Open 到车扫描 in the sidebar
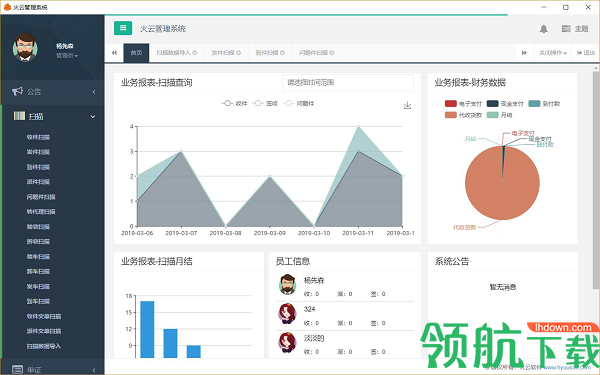The height and width of the screenshot is (375, 600). (38, 301)
